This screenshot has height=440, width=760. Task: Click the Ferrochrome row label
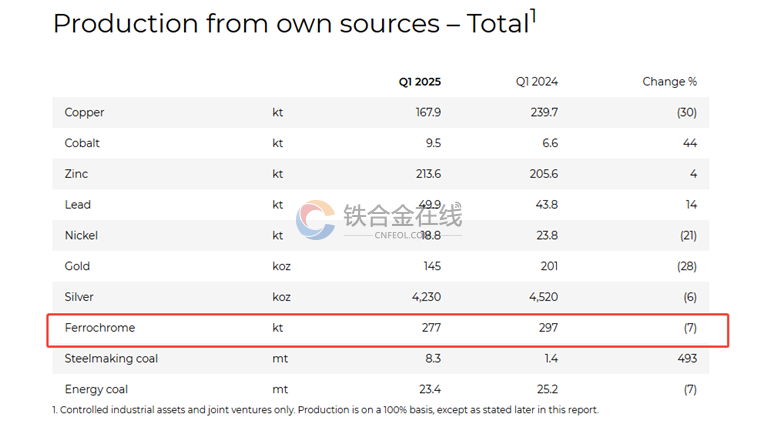100,328
